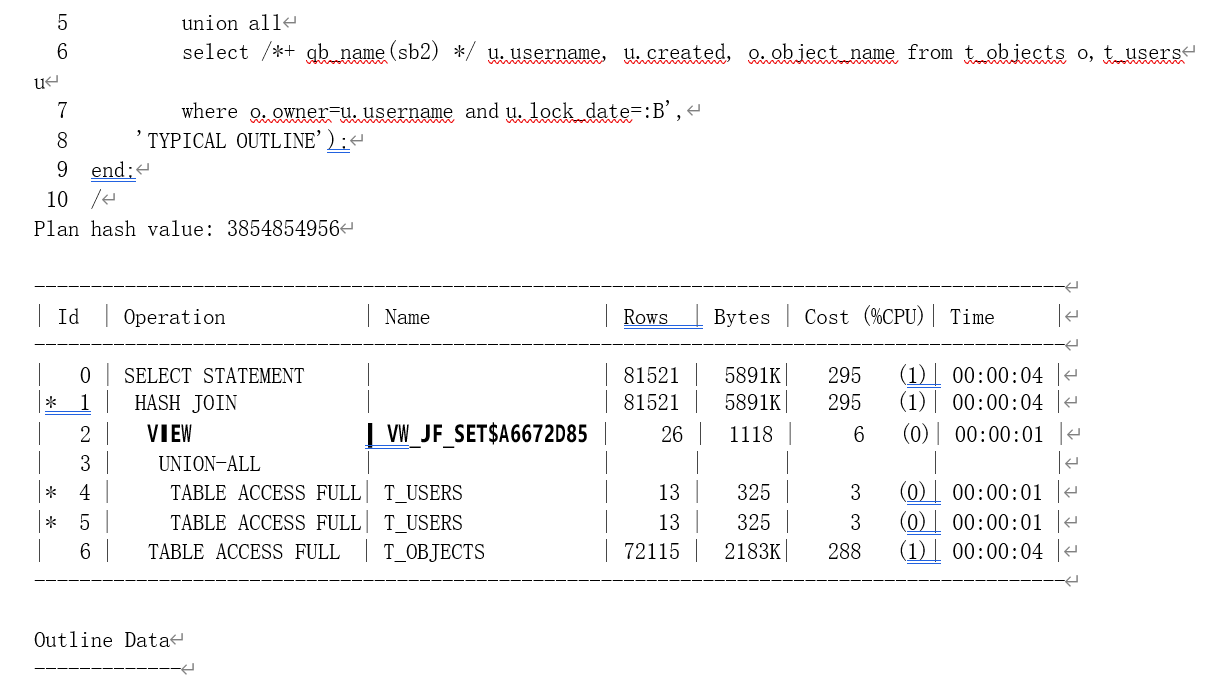
Task: Click the 'T_OBJECTS' name cell
Action: (x=434, y=552)
